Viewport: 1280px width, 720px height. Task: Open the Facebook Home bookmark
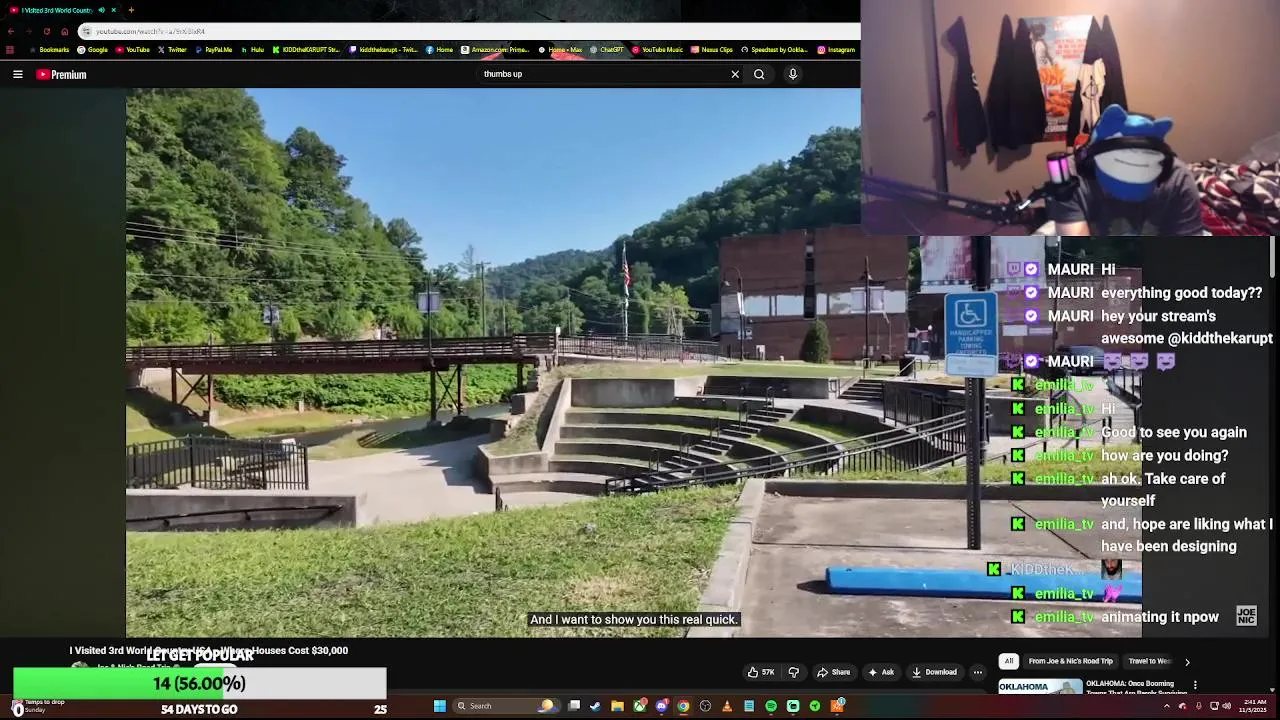click(x=439, y=49)
